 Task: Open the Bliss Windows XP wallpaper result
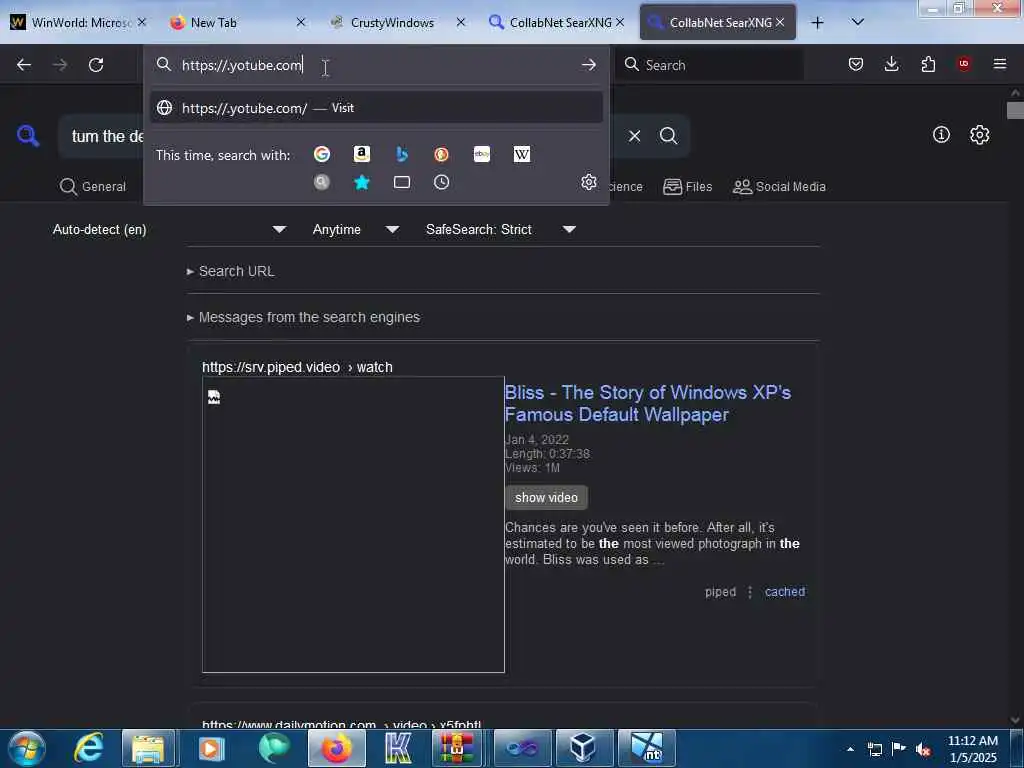coord(648,404)
